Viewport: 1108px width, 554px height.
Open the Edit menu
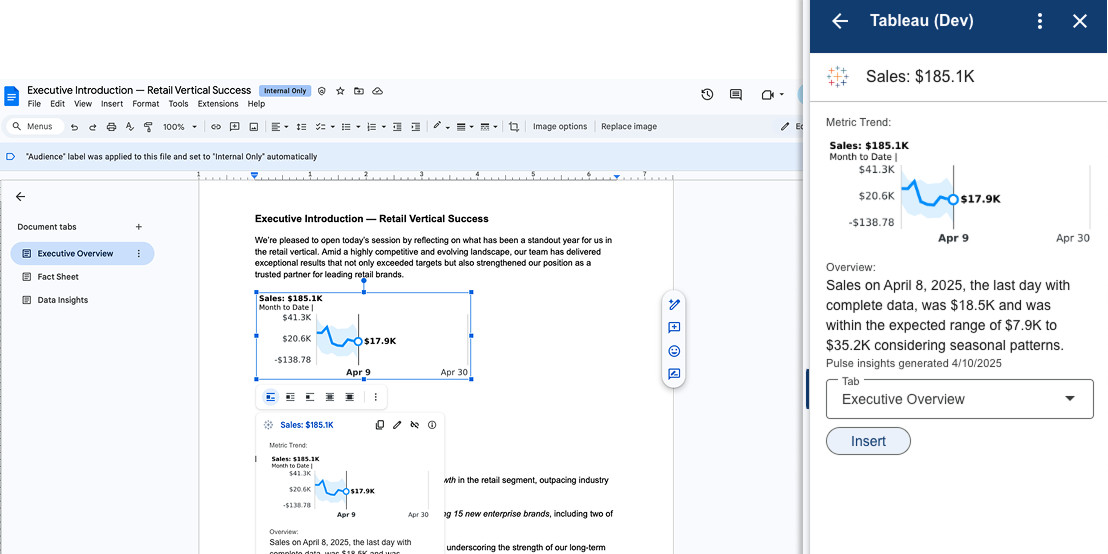pos(57,104)
